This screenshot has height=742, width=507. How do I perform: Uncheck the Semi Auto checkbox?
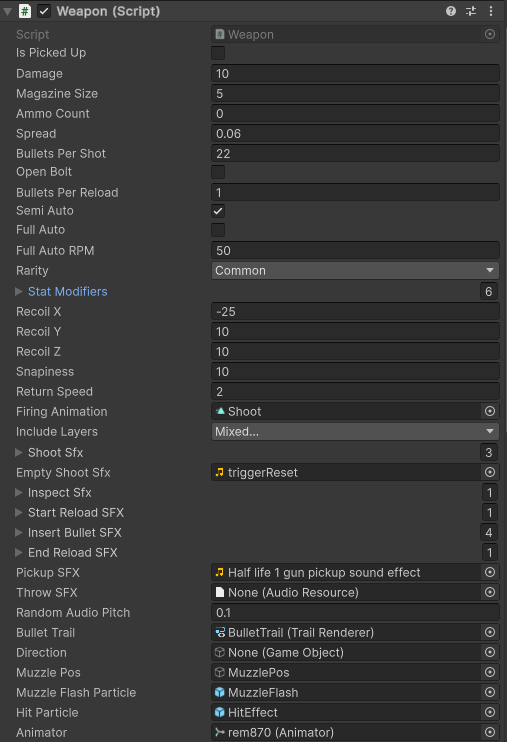[218, 211]
